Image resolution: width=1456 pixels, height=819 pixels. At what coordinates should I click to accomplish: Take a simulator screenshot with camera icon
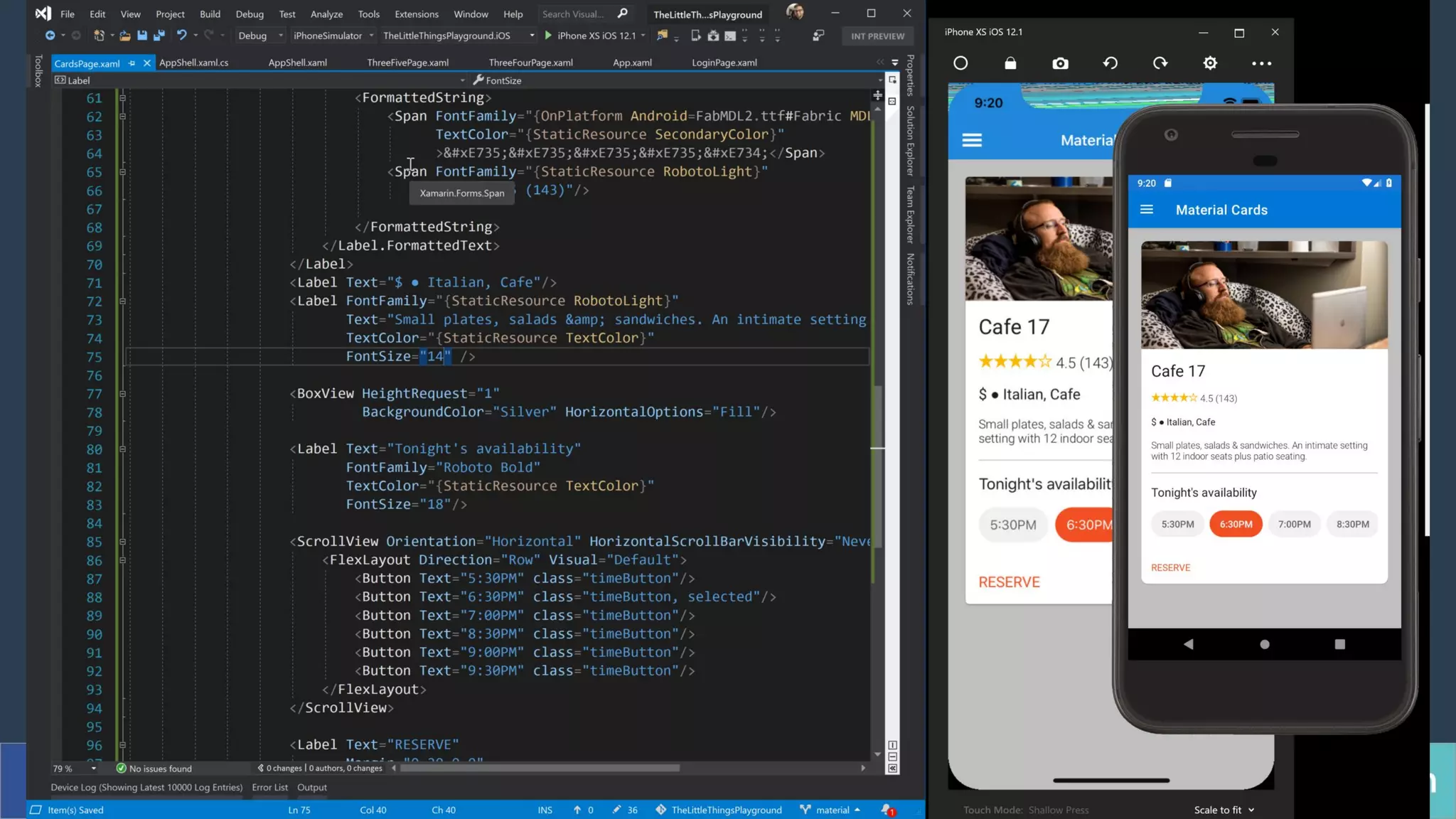pyautogui.click(x=1060, y=63)
